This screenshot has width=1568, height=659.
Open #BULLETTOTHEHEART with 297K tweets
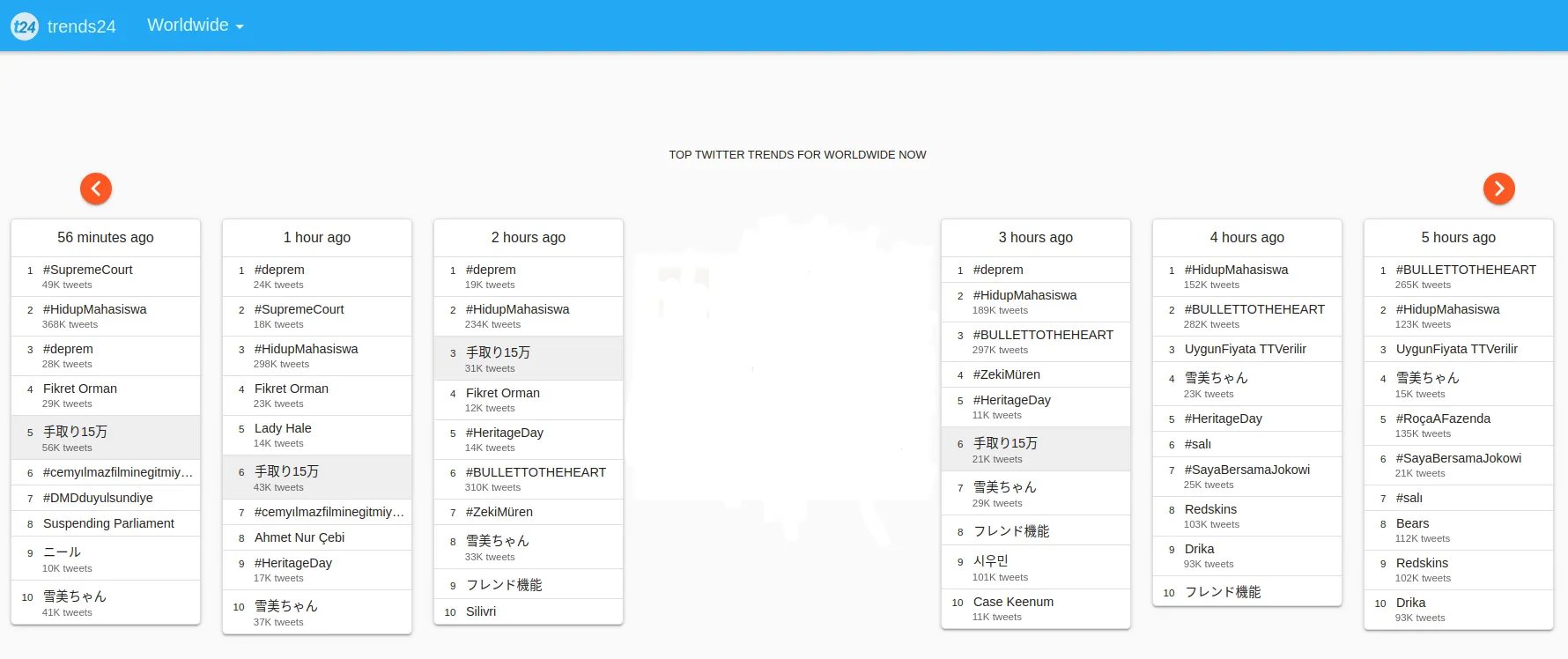point(1043,335)
